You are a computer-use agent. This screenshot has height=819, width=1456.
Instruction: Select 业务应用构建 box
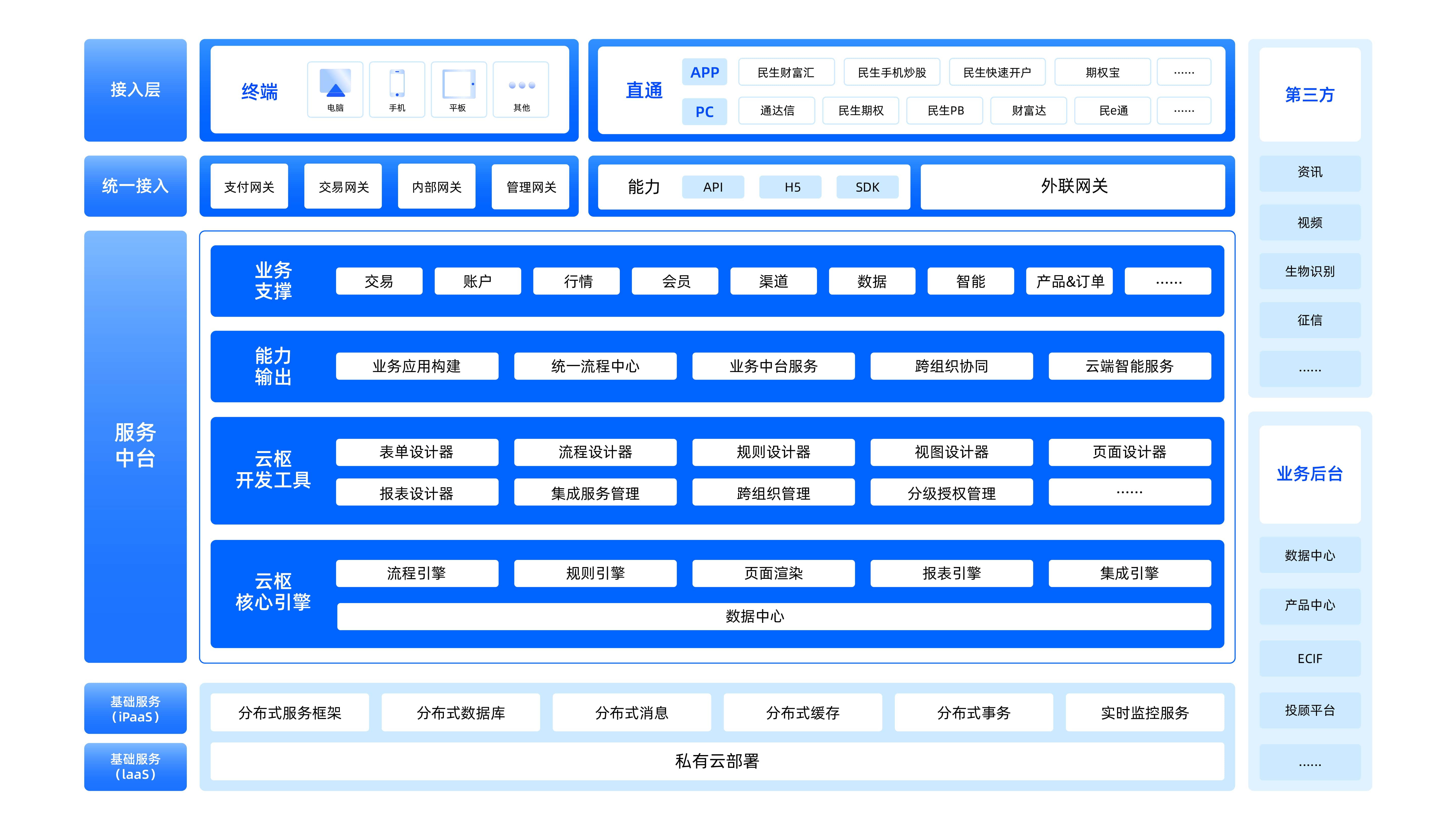pos(417,366)
